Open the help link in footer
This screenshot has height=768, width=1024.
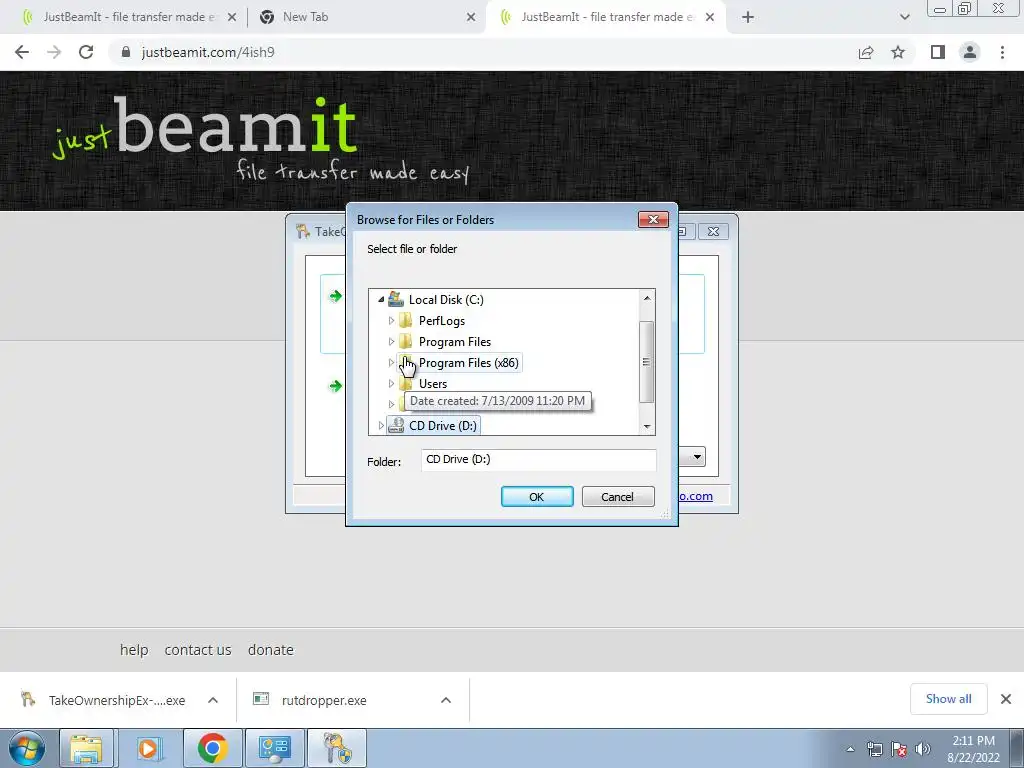(x=134, y=650)
